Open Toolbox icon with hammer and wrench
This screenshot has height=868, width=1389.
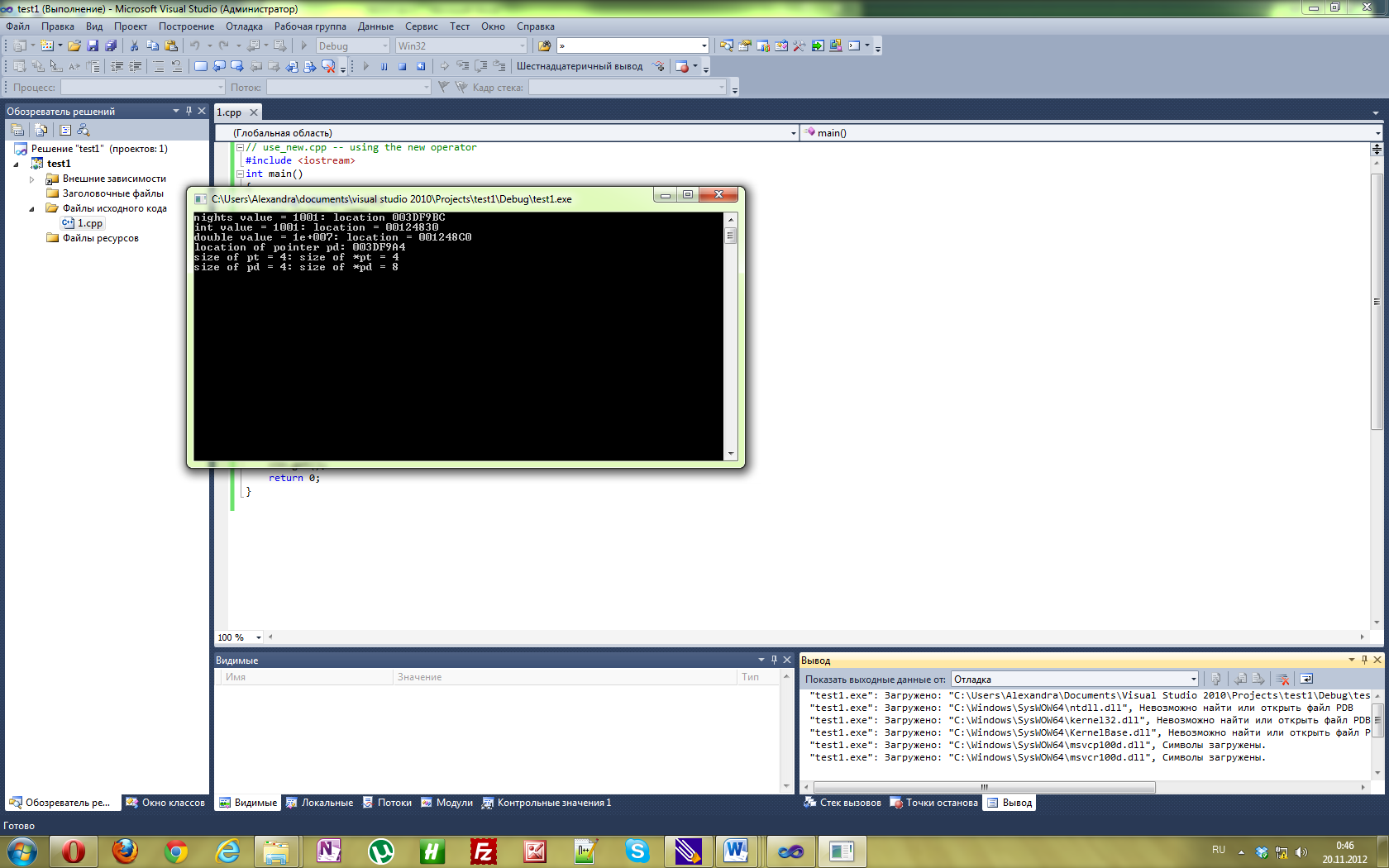799,45
